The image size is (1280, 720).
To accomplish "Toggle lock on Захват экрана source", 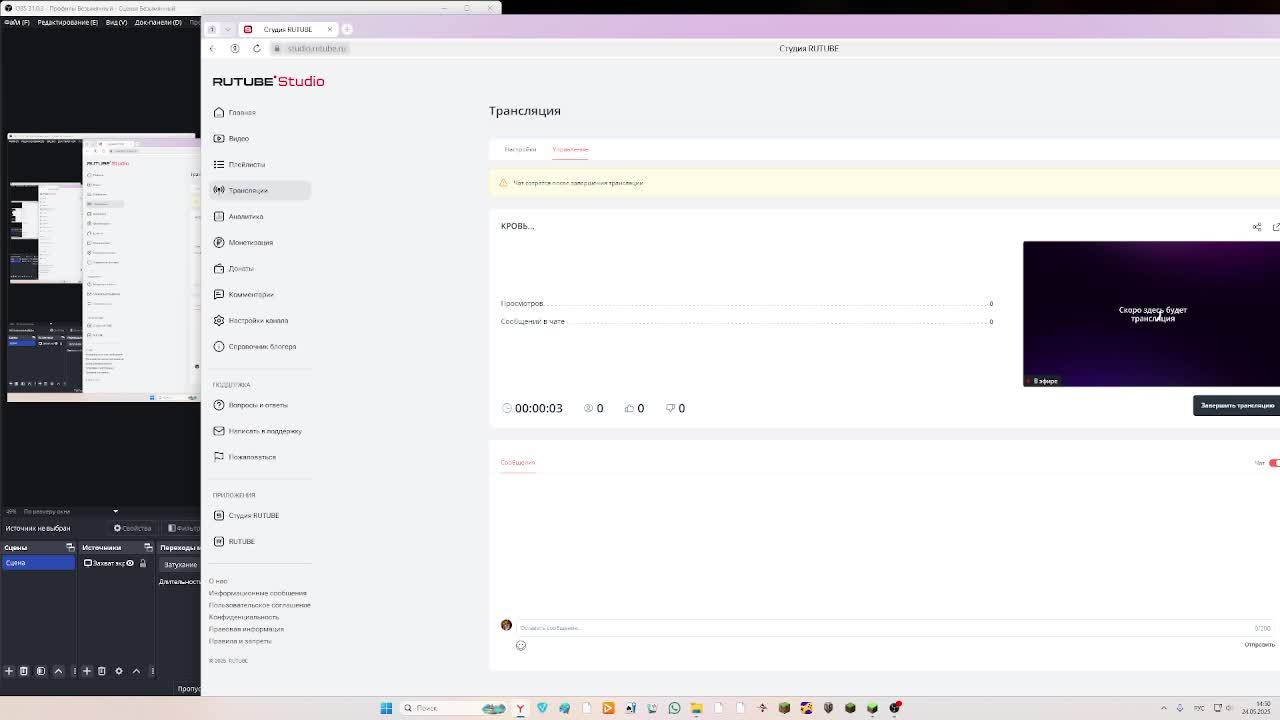I will (x=143, y=563).
